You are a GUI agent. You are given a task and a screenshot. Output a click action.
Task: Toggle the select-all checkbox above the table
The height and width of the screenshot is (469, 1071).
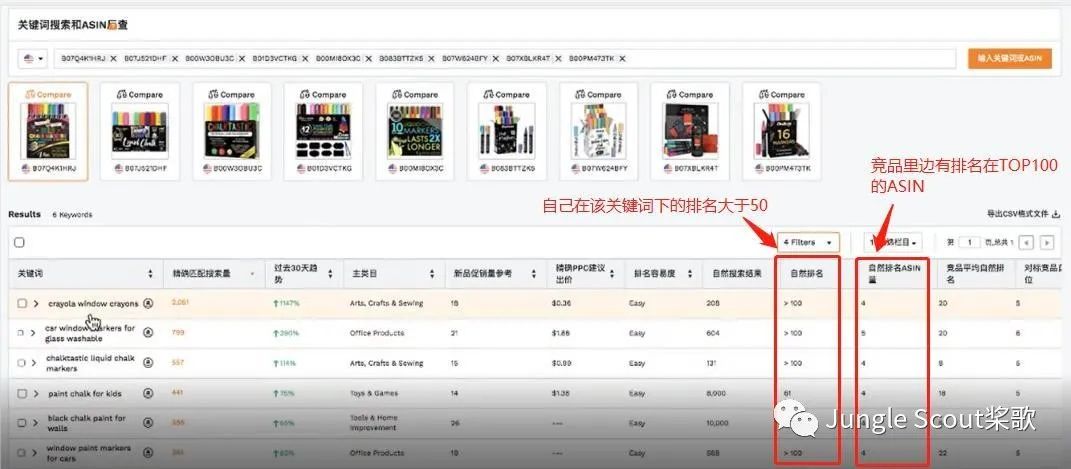19,242
